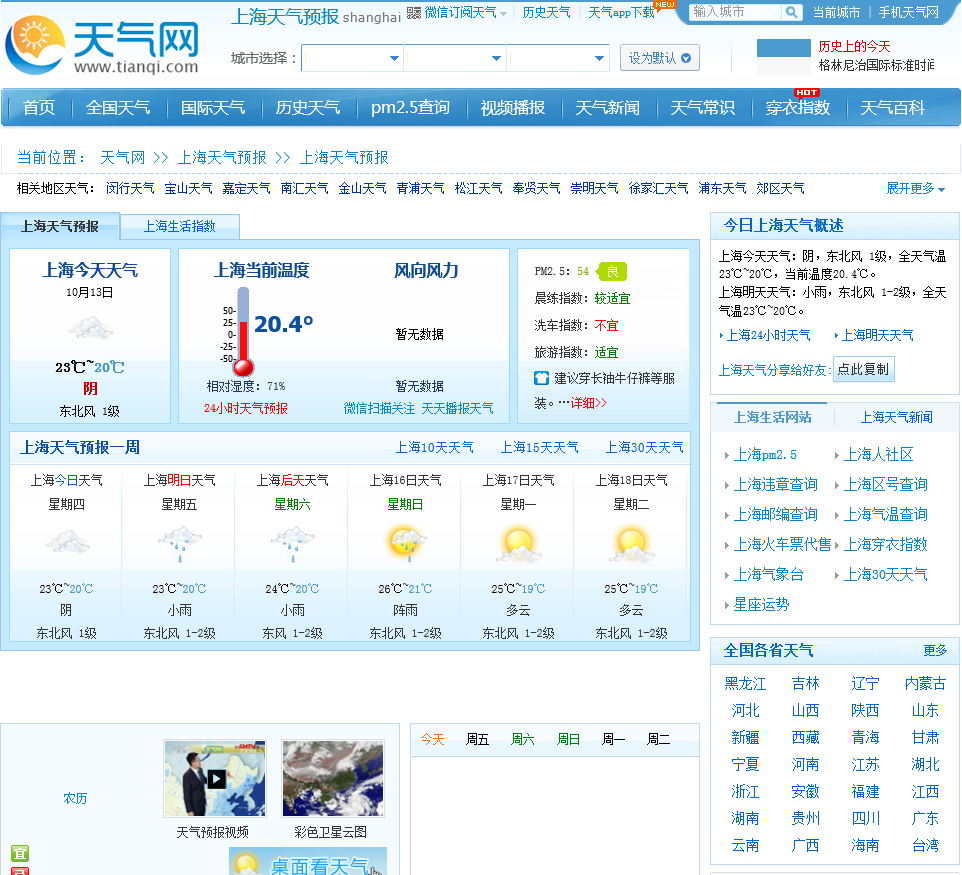
Task: Click the WeChat QR code icon
Action: coord(414,12)
